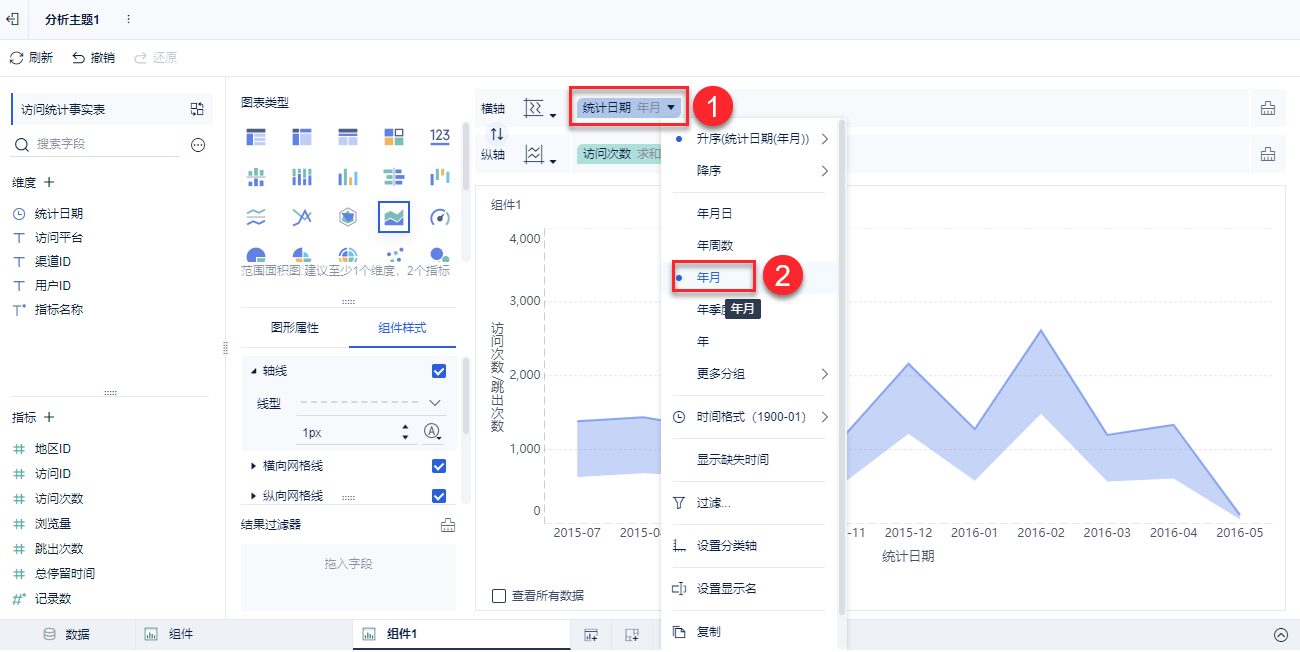This screenshot has height=652, width=1300.
Task: Select the 跳出次数 indicator field
Action: [x=59, y=549]
